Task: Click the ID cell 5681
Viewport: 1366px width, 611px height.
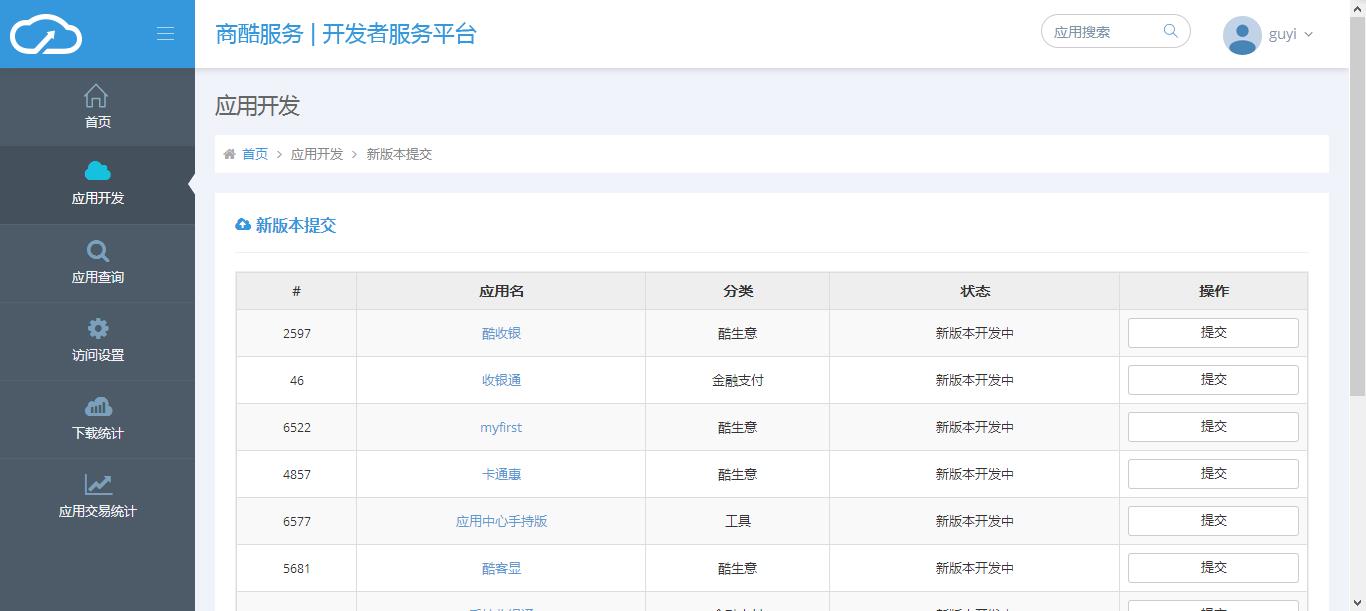Action: tap(297, 568)
